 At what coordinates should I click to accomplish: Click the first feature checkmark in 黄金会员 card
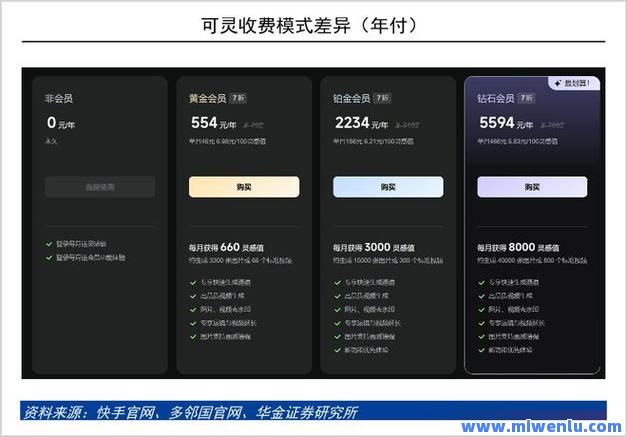[x=193, y=282]
